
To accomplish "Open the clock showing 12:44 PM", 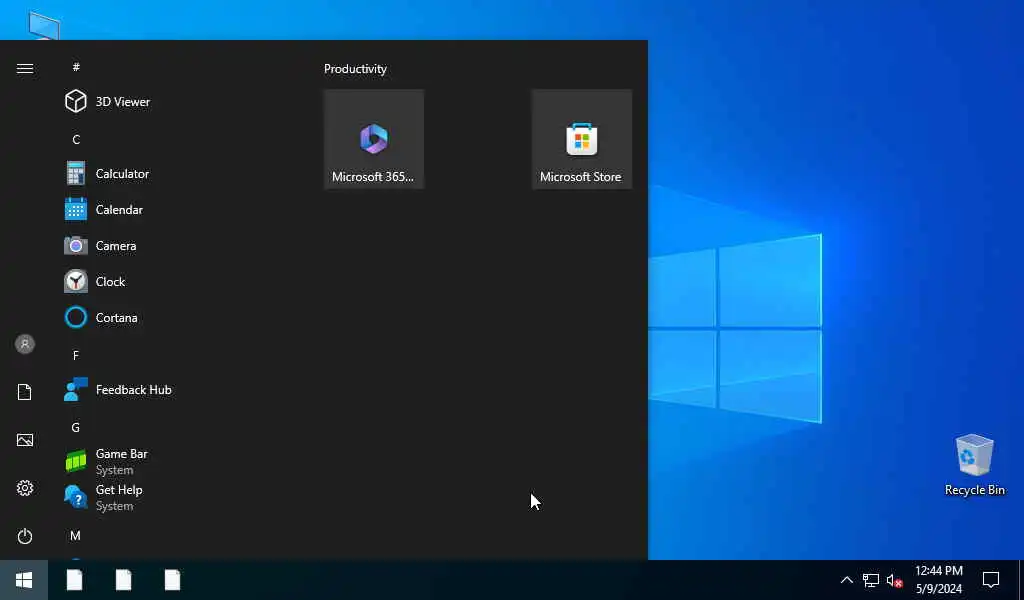I will coord(939,580).
